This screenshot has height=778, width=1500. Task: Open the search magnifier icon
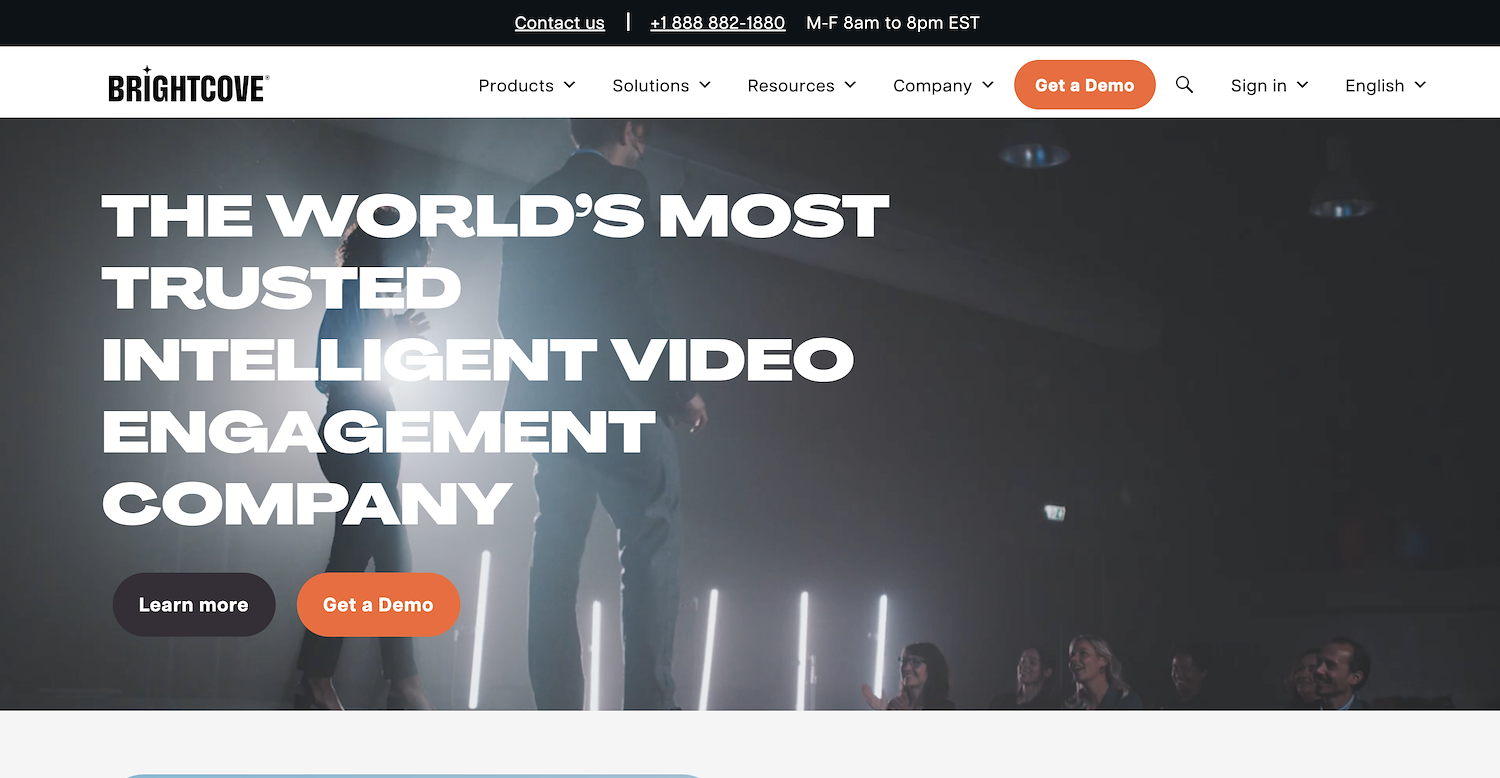point(1184,85)
